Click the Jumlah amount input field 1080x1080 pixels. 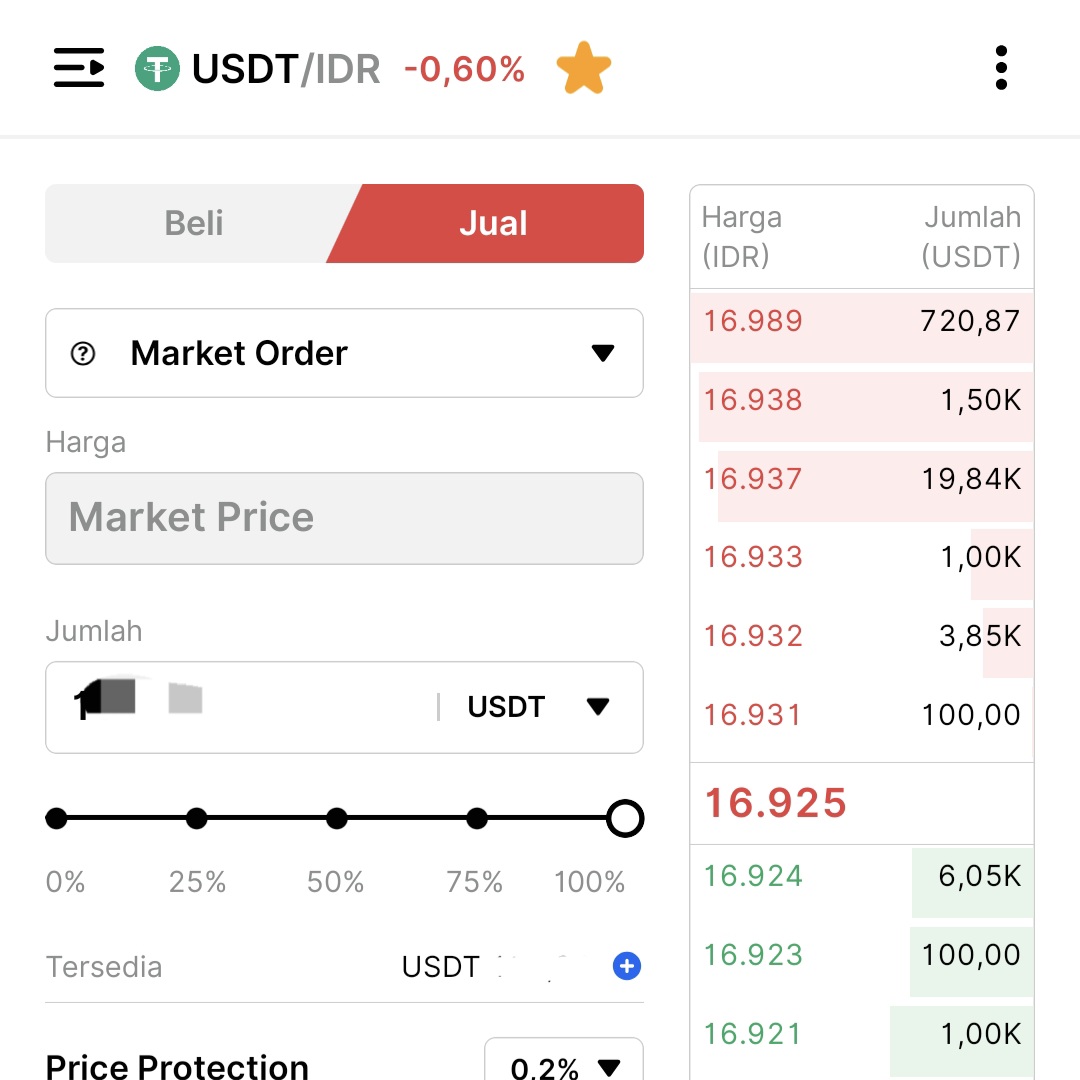click(x=250, y=707)
